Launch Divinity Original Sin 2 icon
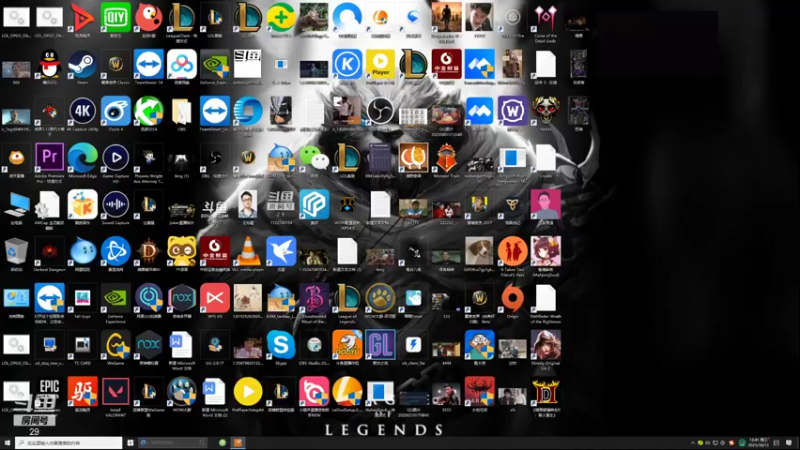The height and width of the screenshot is (450, 800). point(545,344)
